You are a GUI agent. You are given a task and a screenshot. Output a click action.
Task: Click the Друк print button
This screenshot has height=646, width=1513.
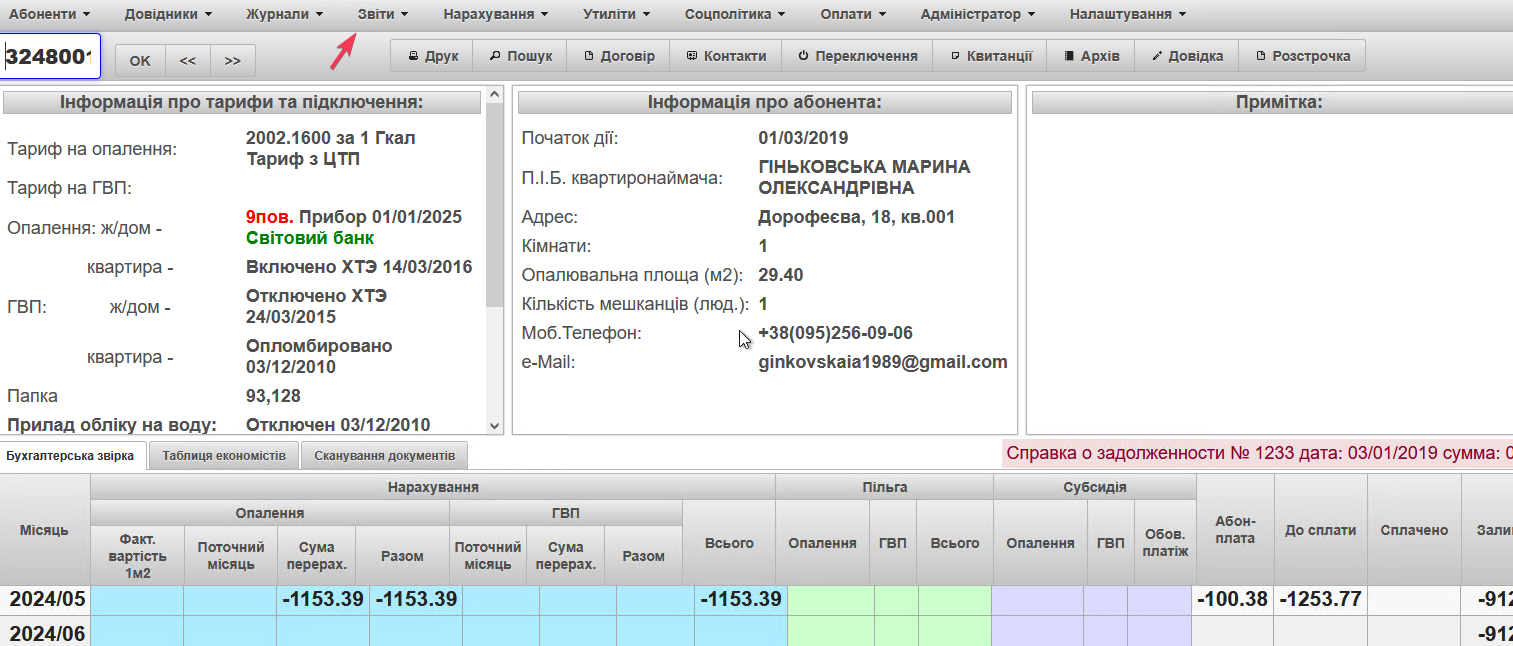point(432,56)
